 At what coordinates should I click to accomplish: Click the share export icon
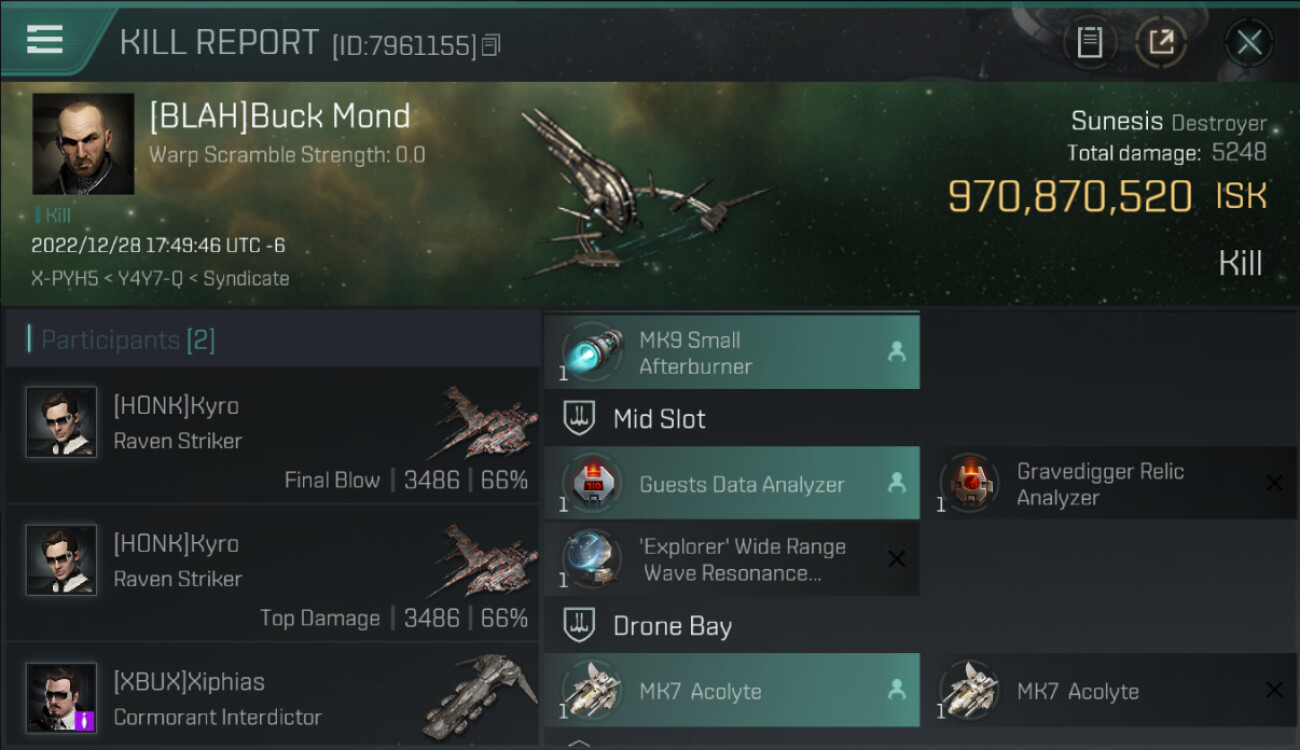click(1161, 42)
